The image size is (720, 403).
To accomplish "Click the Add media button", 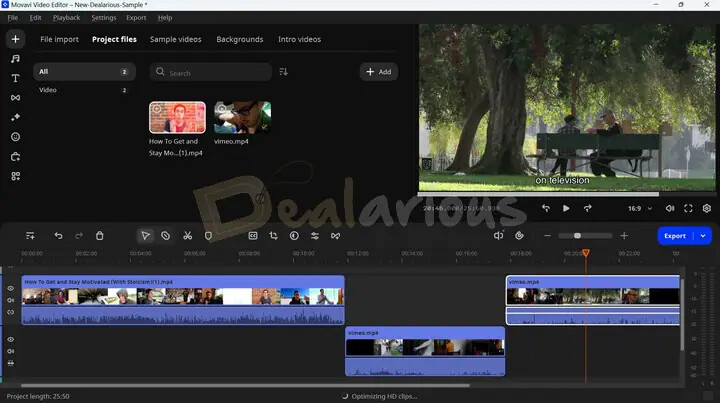I will point(379,72).
